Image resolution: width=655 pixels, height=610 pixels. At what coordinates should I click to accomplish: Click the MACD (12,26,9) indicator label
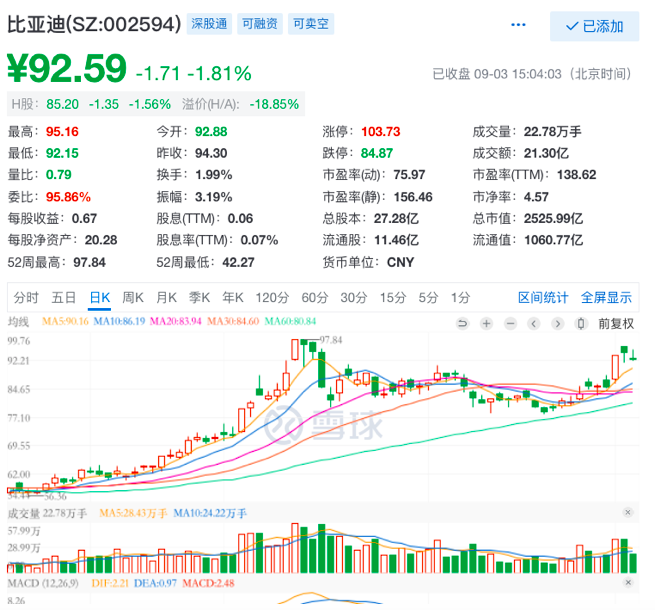pyautogui.click(x=43, y=583)
